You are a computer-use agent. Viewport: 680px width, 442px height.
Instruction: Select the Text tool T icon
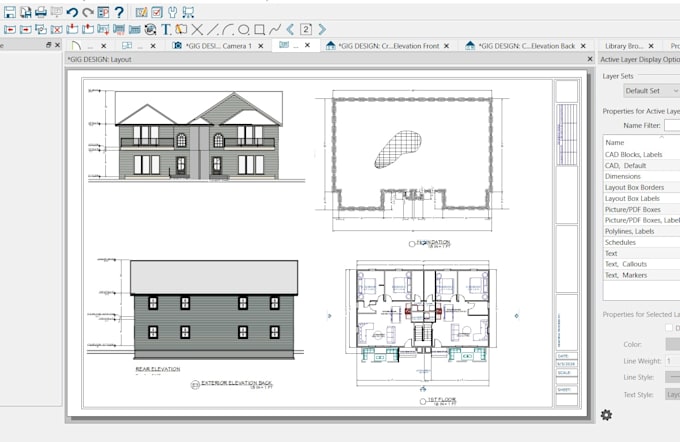(x=166, y=29)
